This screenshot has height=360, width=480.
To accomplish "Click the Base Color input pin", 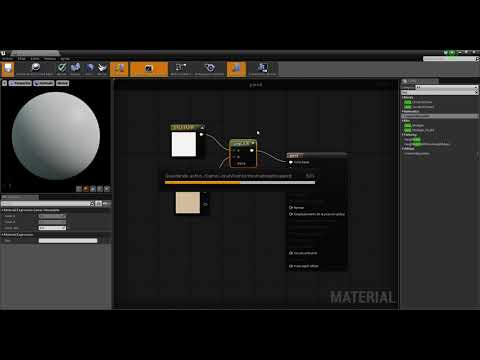I will click(x=291, y=162).
